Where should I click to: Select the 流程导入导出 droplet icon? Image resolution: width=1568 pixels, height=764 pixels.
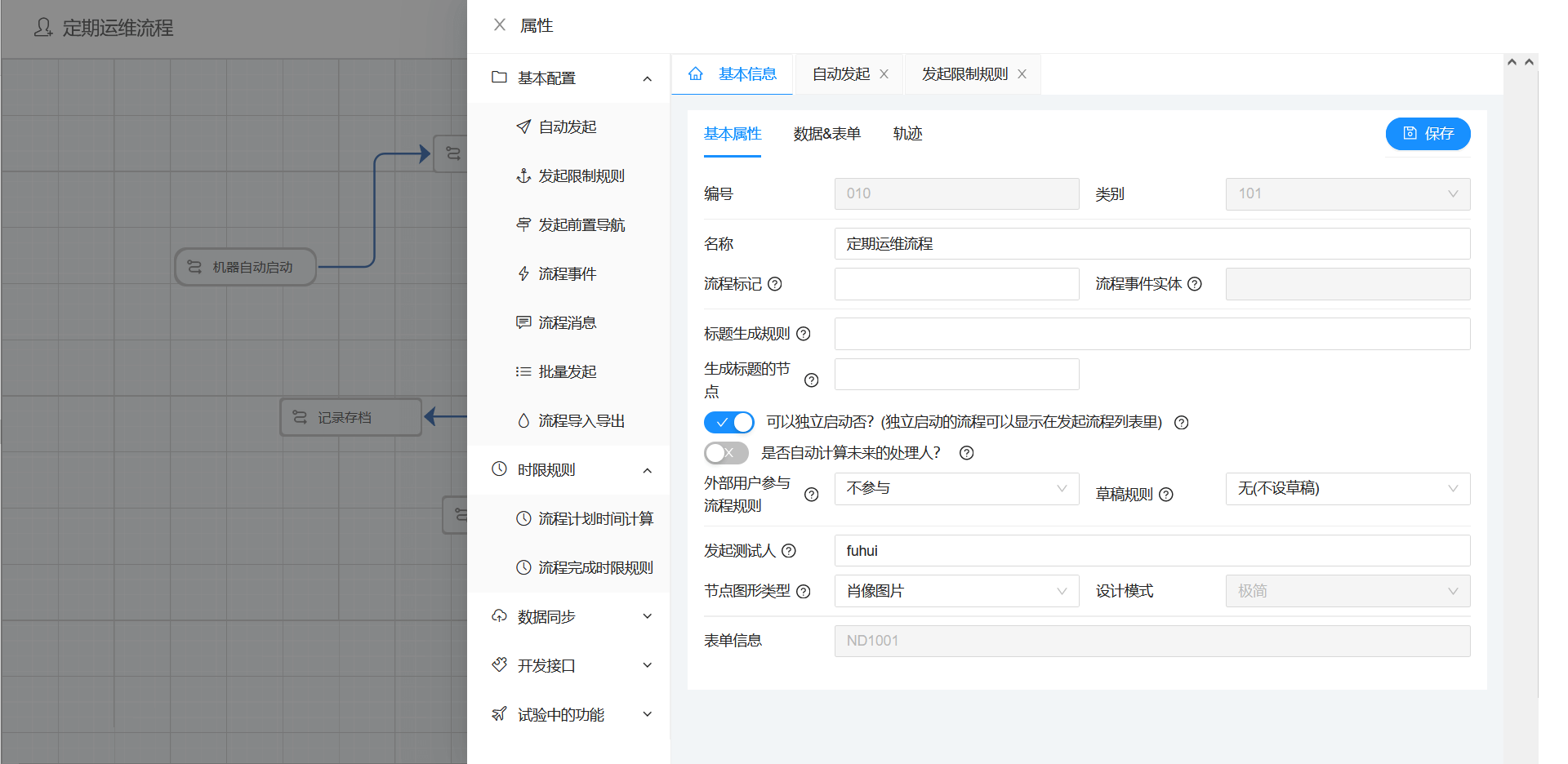point(523,420)
